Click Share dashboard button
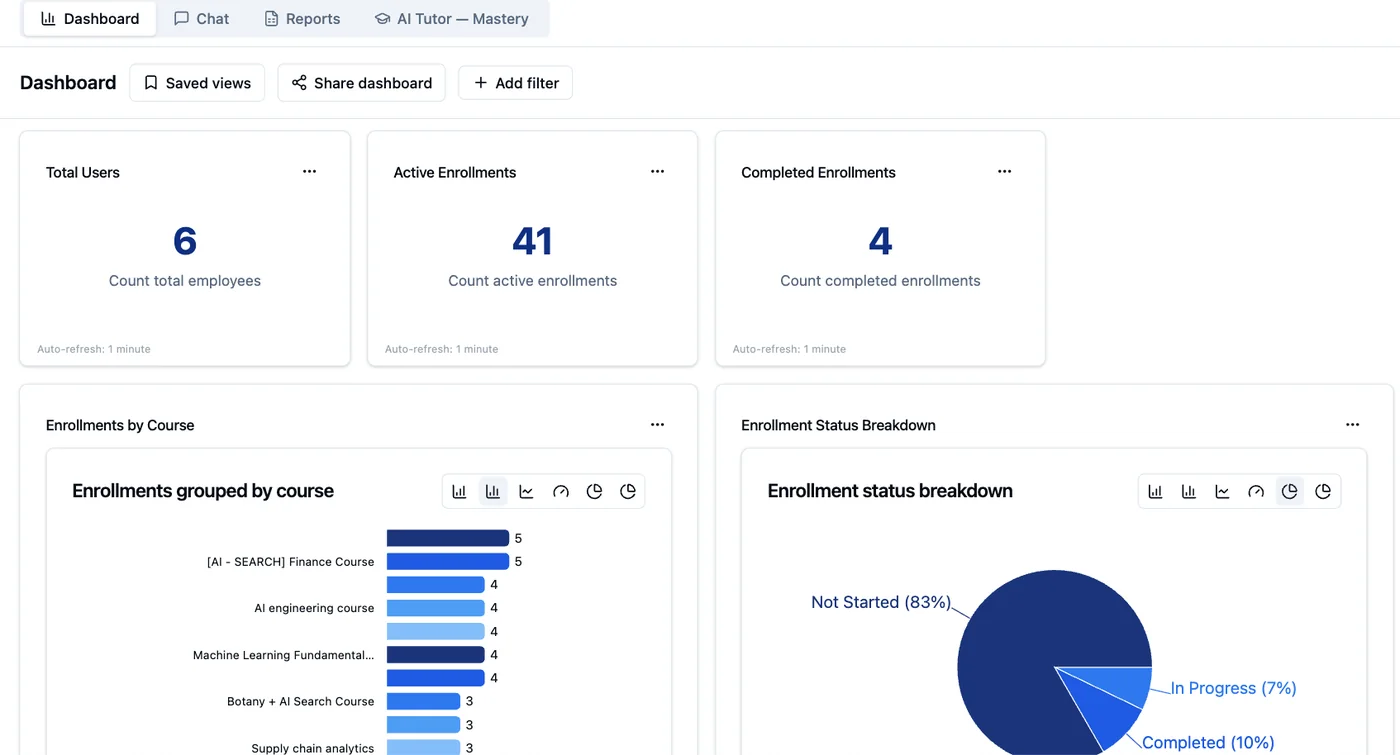This screenshot has height=755, width=1400. click(x=362, y=83)
